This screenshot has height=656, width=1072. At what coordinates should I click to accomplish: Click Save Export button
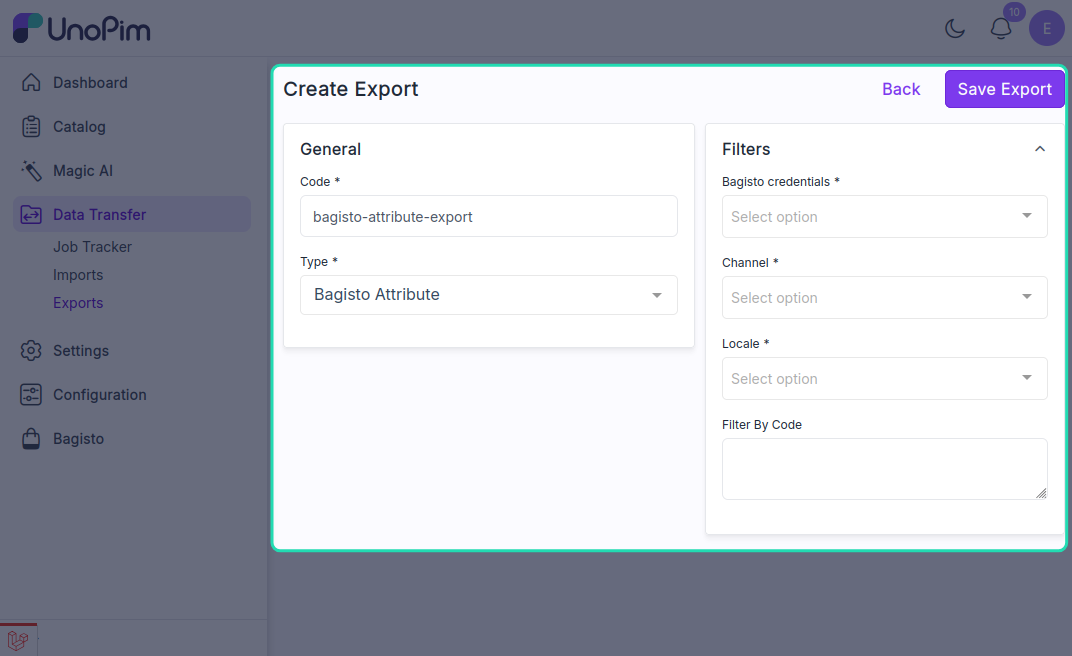[x=1004, y=89]
